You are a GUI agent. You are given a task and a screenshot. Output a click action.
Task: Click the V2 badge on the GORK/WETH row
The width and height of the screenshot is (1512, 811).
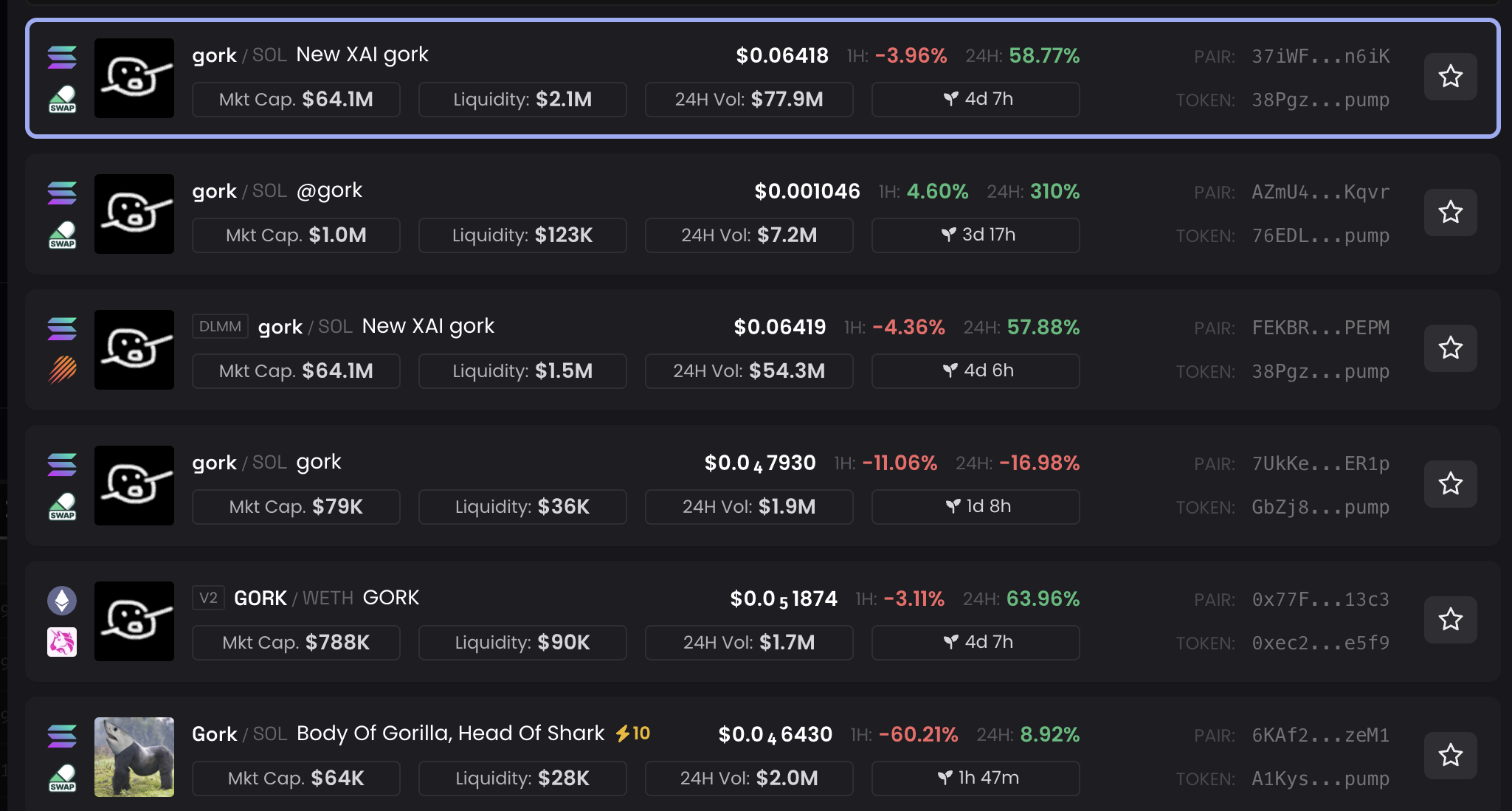pos(208,598)
